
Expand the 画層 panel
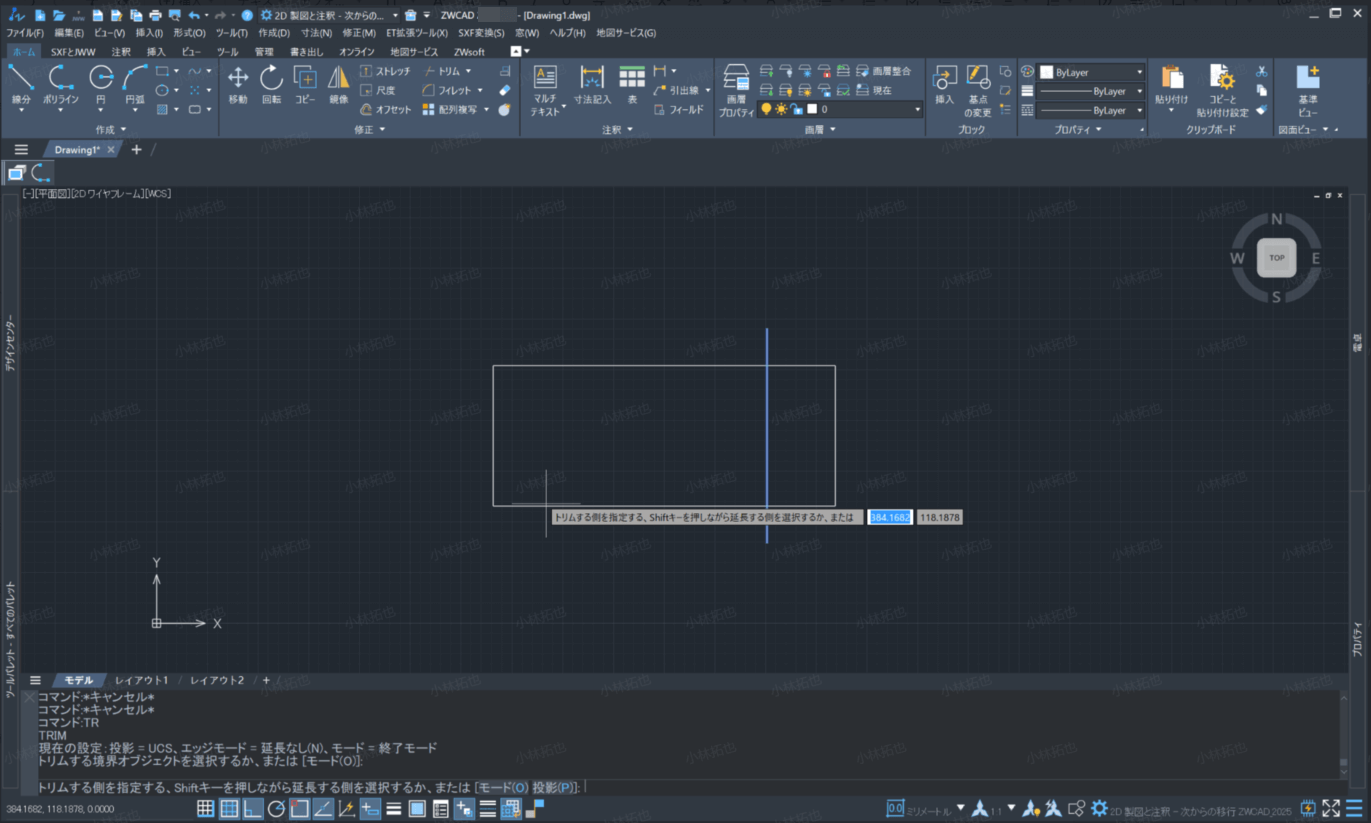(820, 130)
